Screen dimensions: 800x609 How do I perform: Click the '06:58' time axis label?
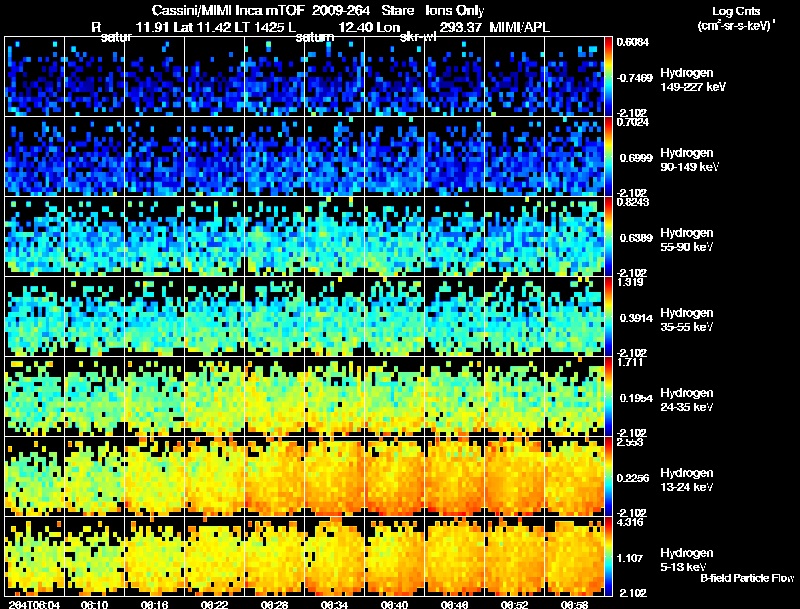574,604
